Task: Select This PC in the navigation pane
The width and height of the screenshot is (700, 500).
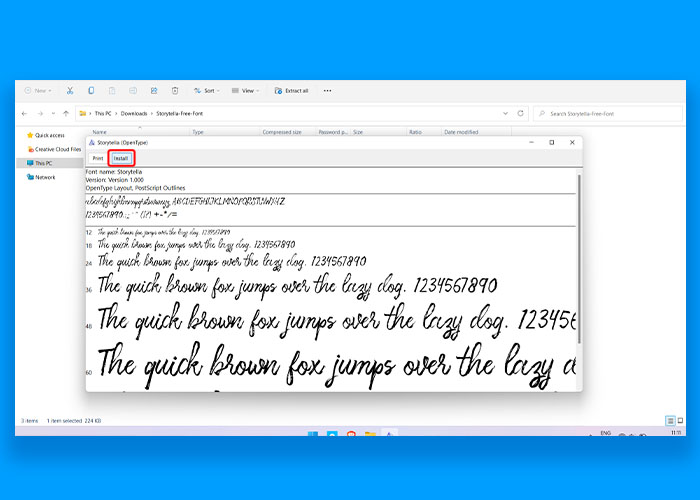Action: click(x=40, y=163)
